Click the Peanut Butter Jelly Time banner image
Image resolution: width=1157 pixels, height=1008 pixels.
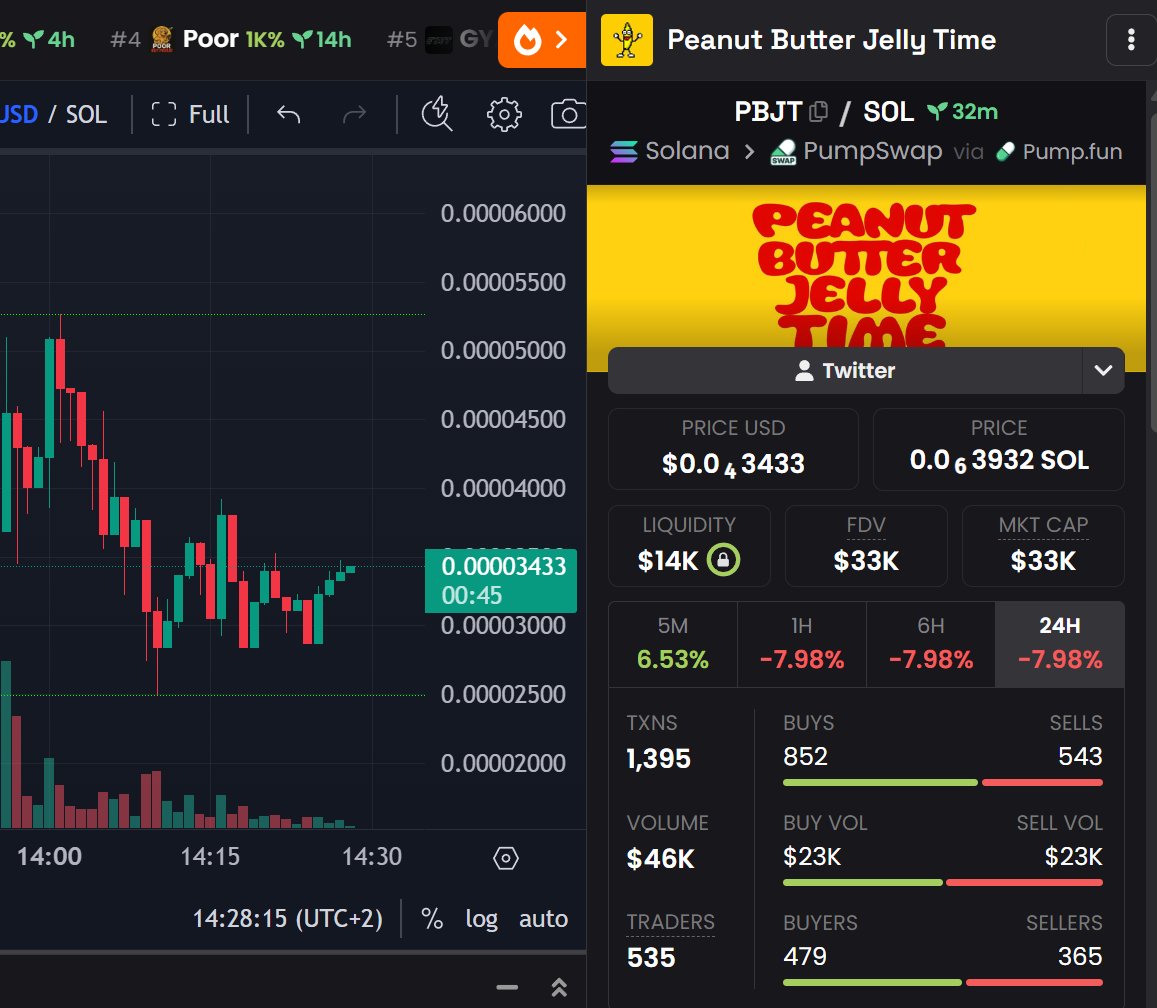[x=866, y=267]
